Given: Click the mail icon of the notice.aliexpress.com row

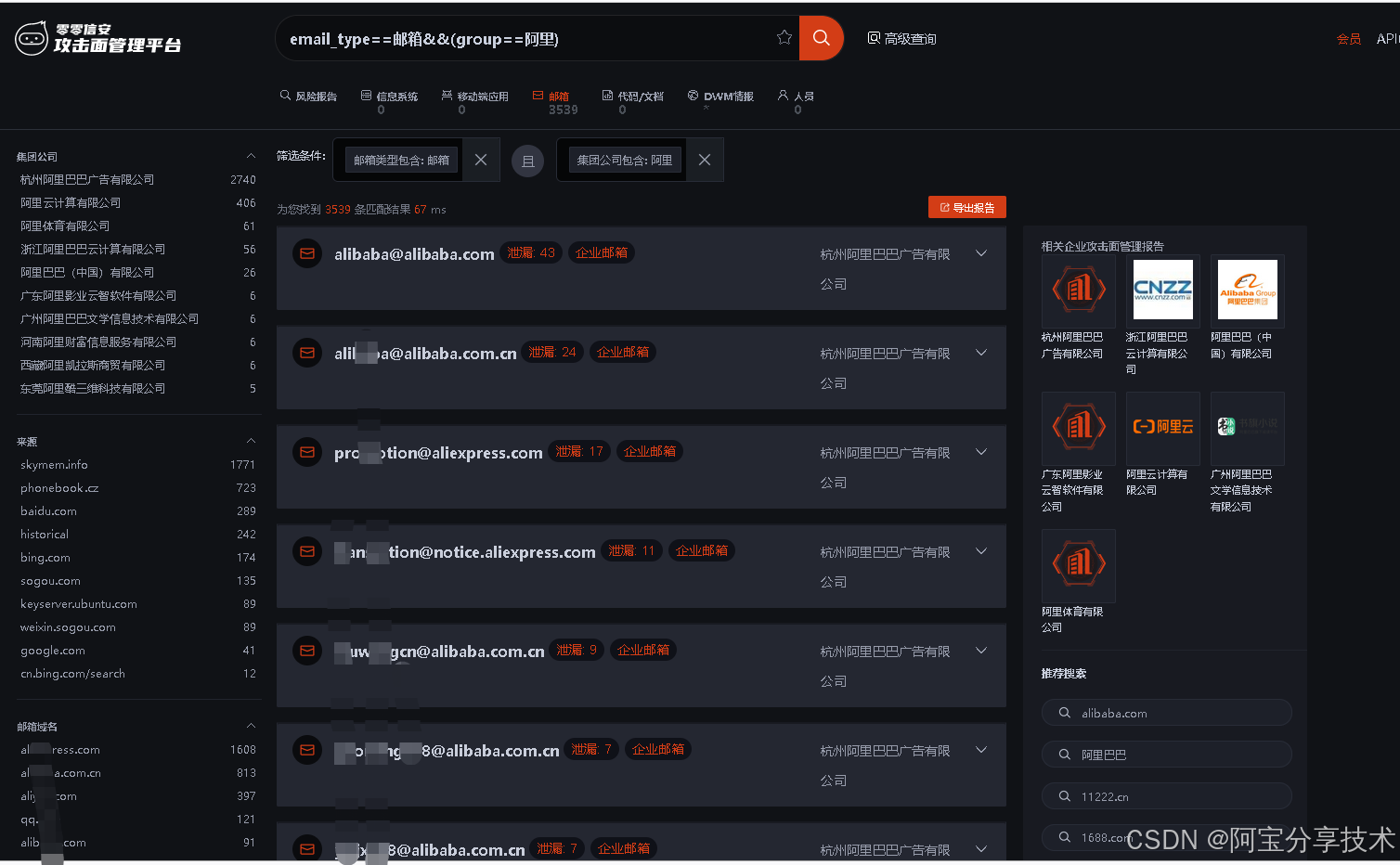Looking at the screenshot, I should tap(307, 551).
